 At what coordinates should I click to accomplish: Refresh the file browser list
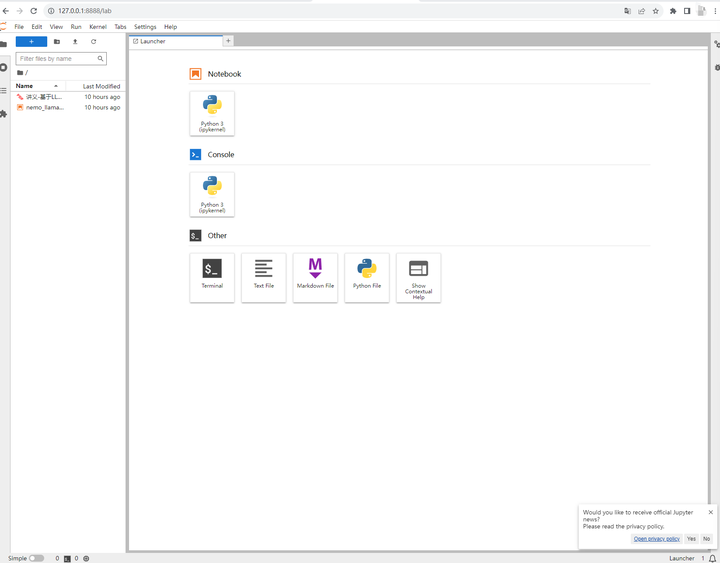[x=94, y=42]
